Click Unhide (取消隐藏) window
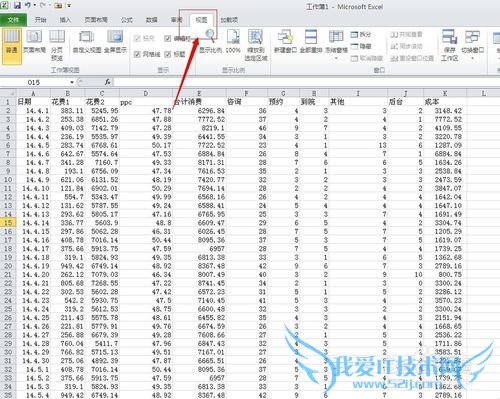 point(367,58)
